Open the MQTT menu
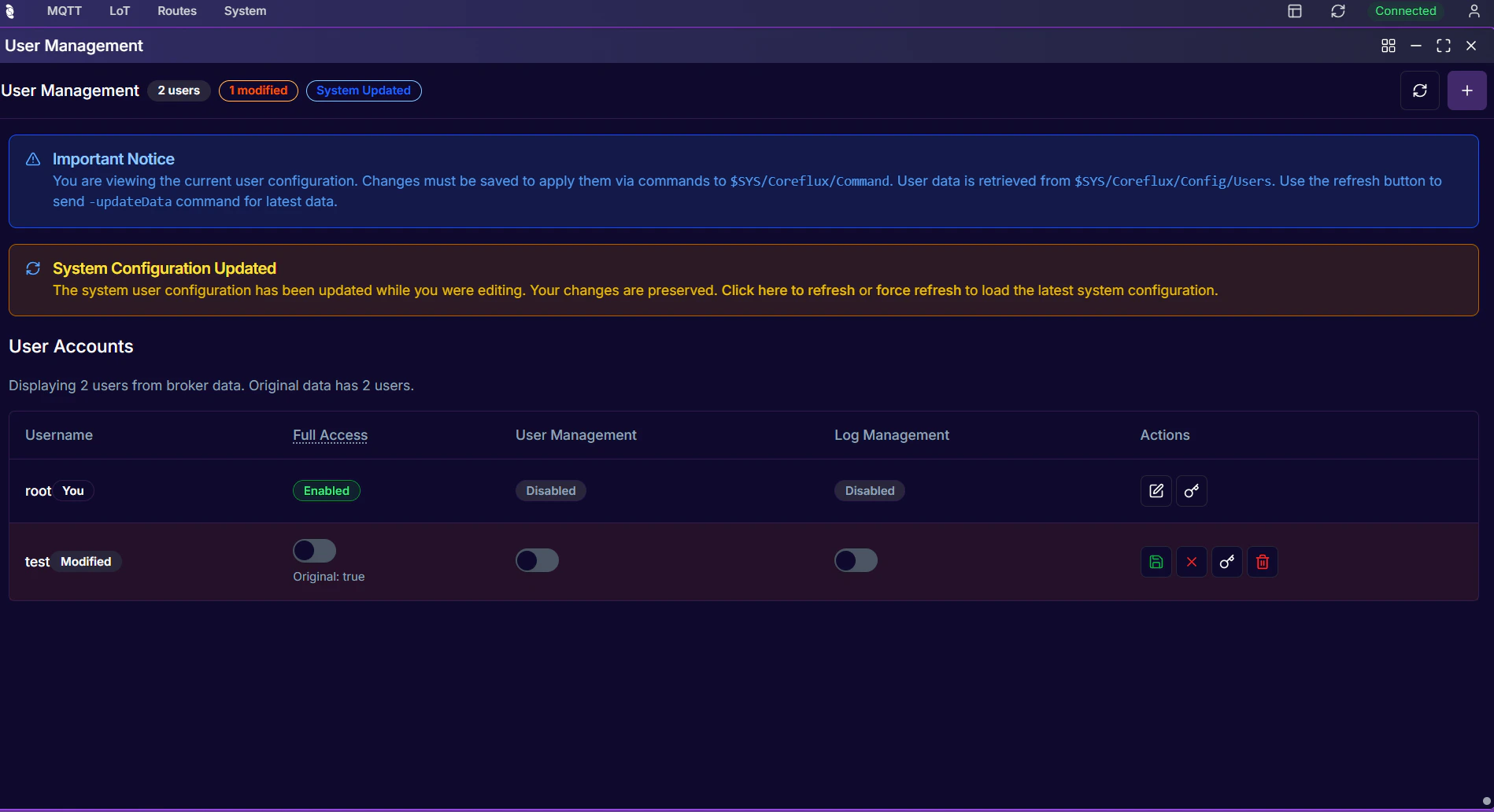The width and height of the screenshot is (1494, 812). 63,11
